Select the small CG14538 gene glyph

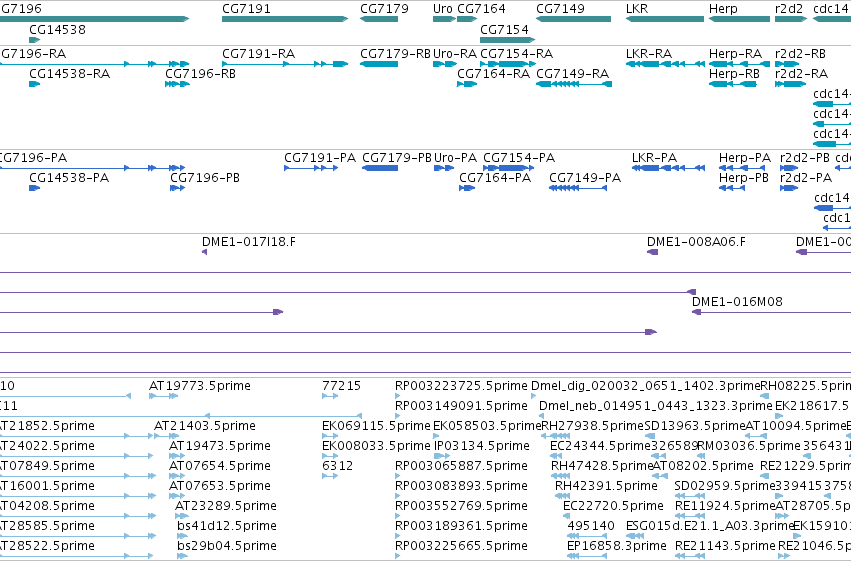(x=34, y=40)
